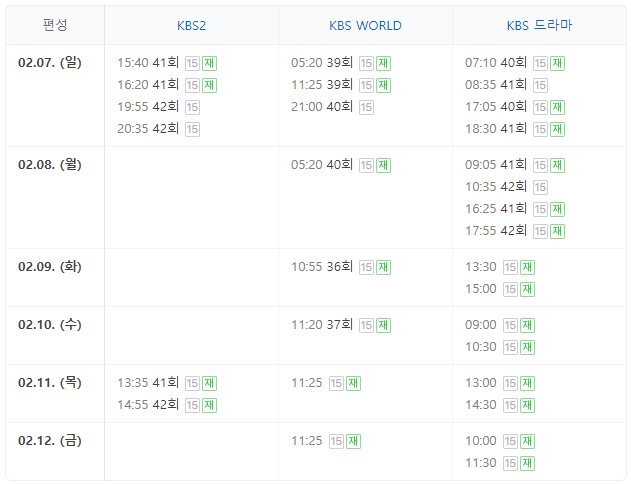Click the green 재 rerun badge beside 15:40
The image size is (631, 484).
[x=209, y=63]
